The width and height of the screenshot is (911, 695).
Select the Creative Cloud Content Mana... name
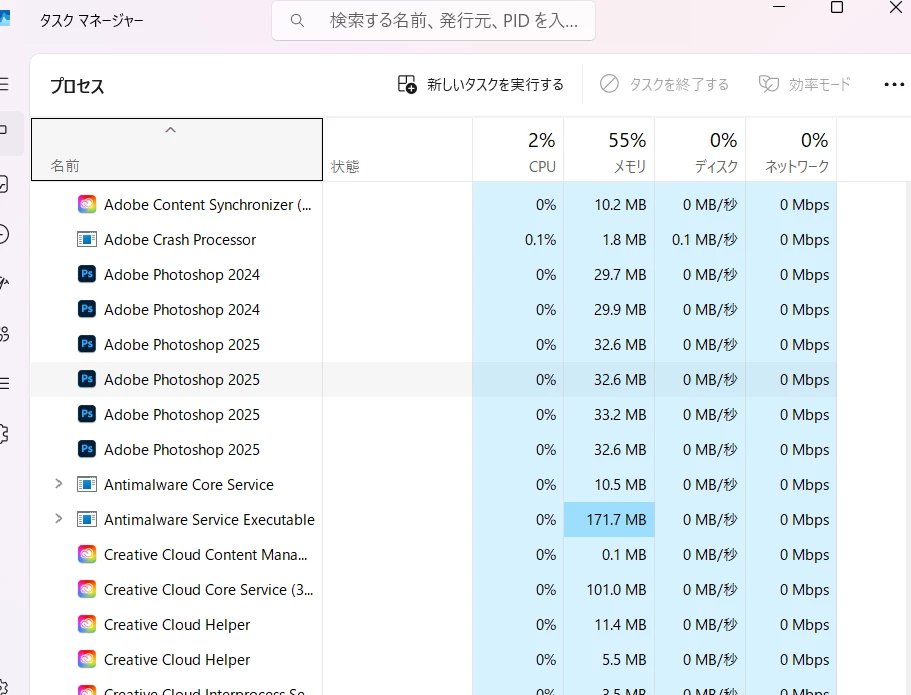click(x=205, y=554)
